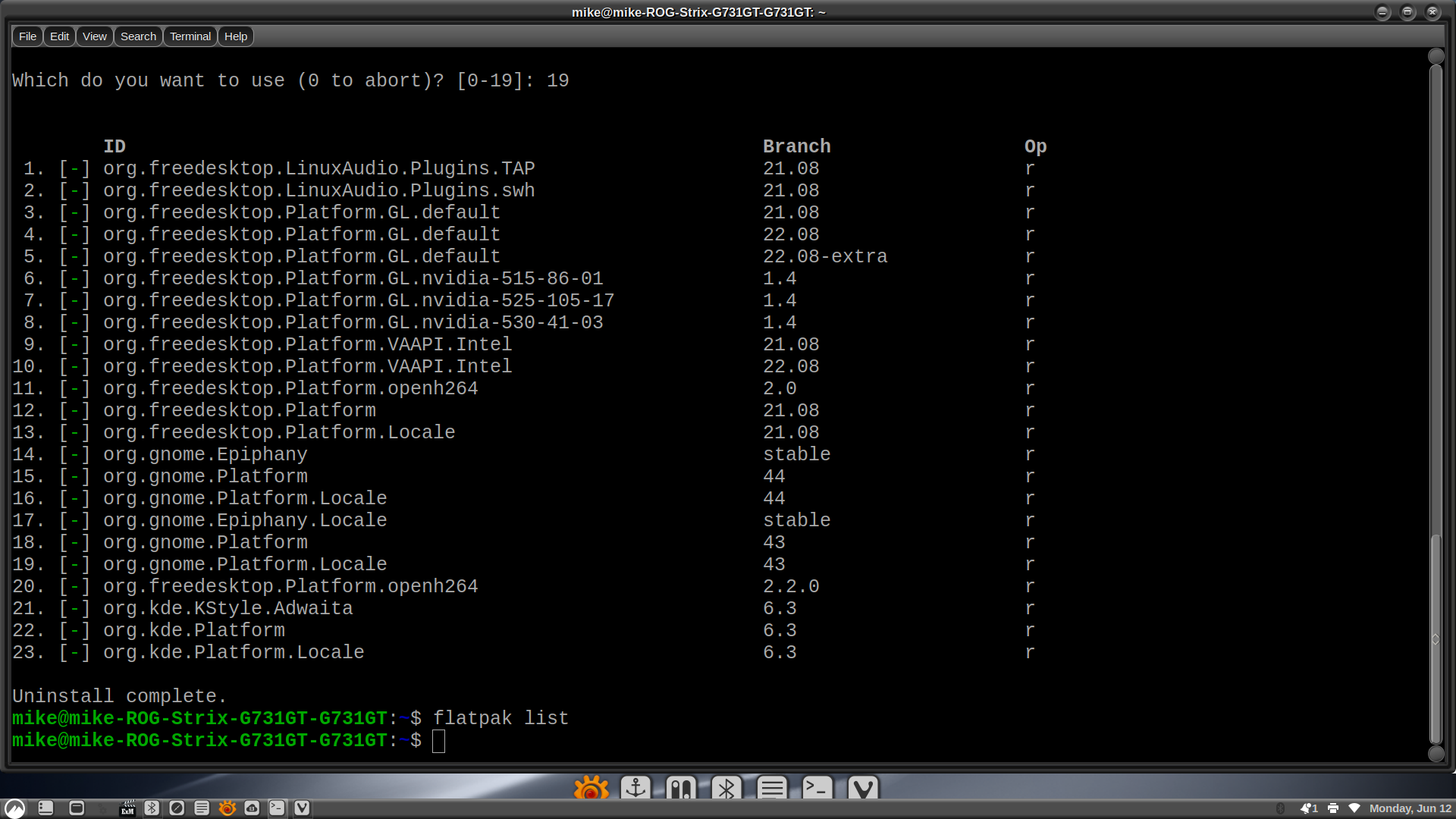Screen dimensions: 1456x819
Task: Click the scrollbar top round button
Action: click(x=1436, y=56)
